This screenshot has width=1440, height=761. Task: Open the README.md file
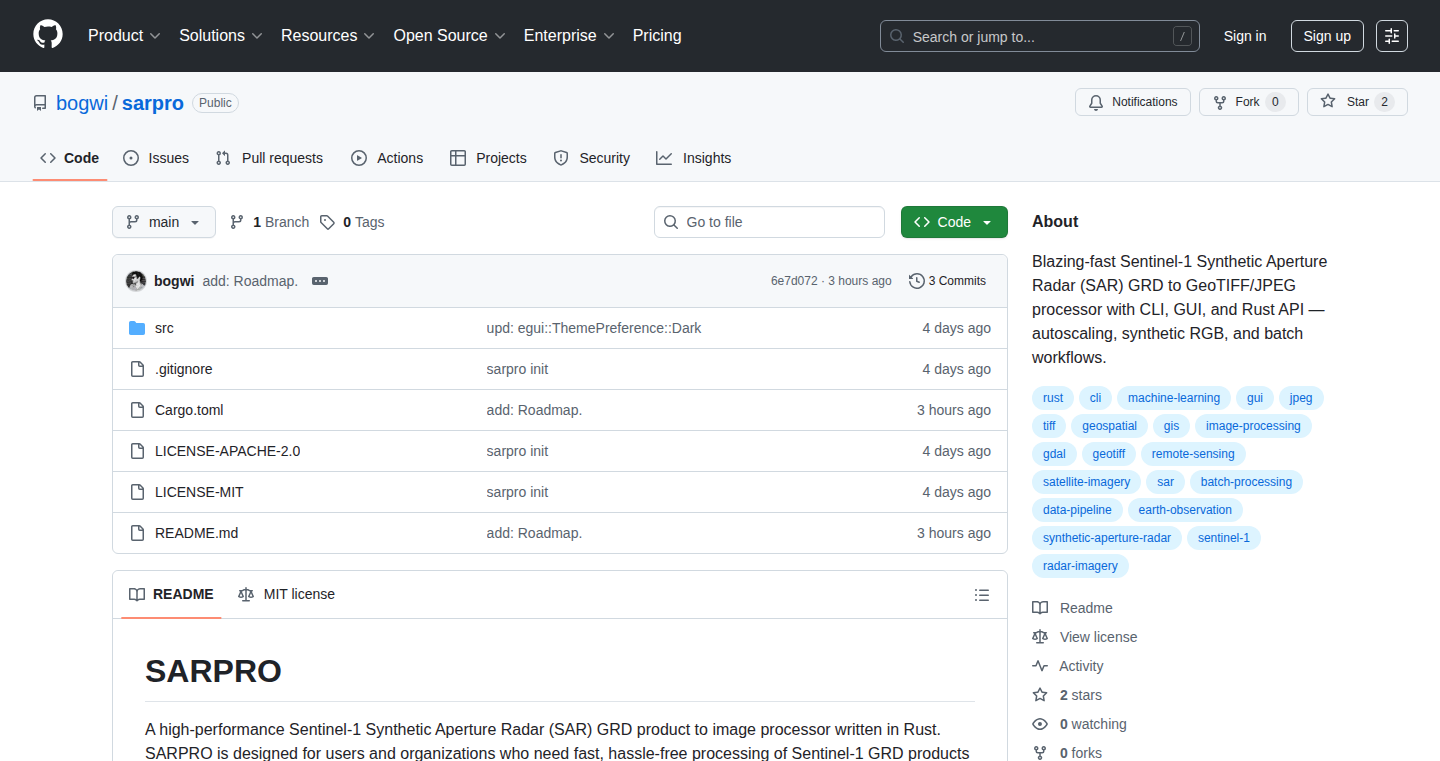197,533
